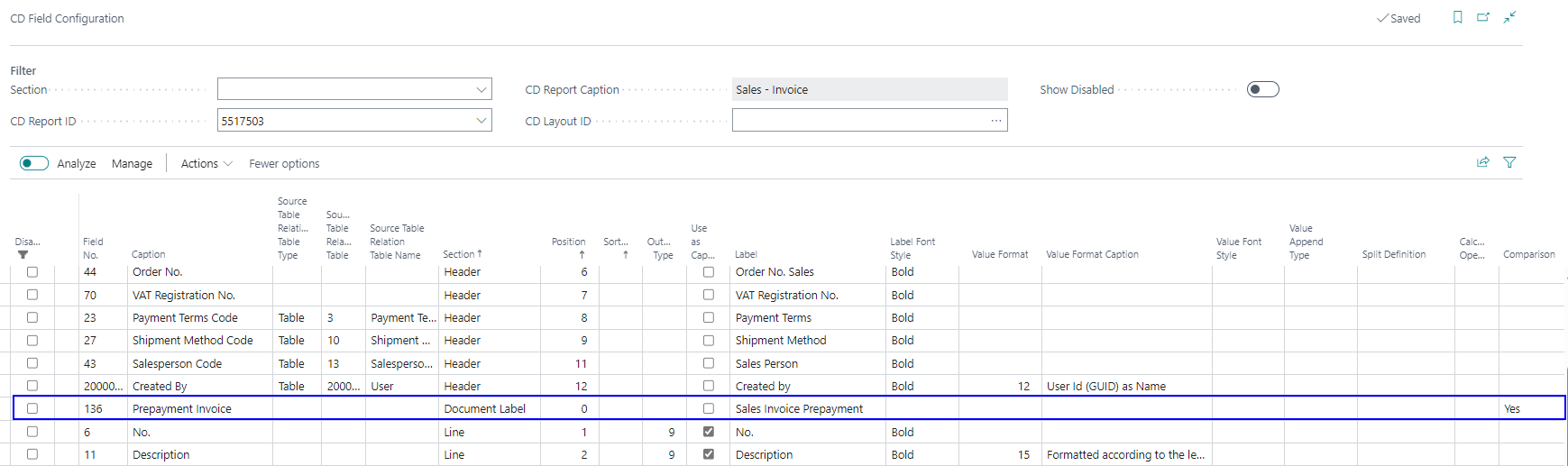Click the Split Definition column header
Viewport: 1568px width, 466px height.
pos(1393,254)
